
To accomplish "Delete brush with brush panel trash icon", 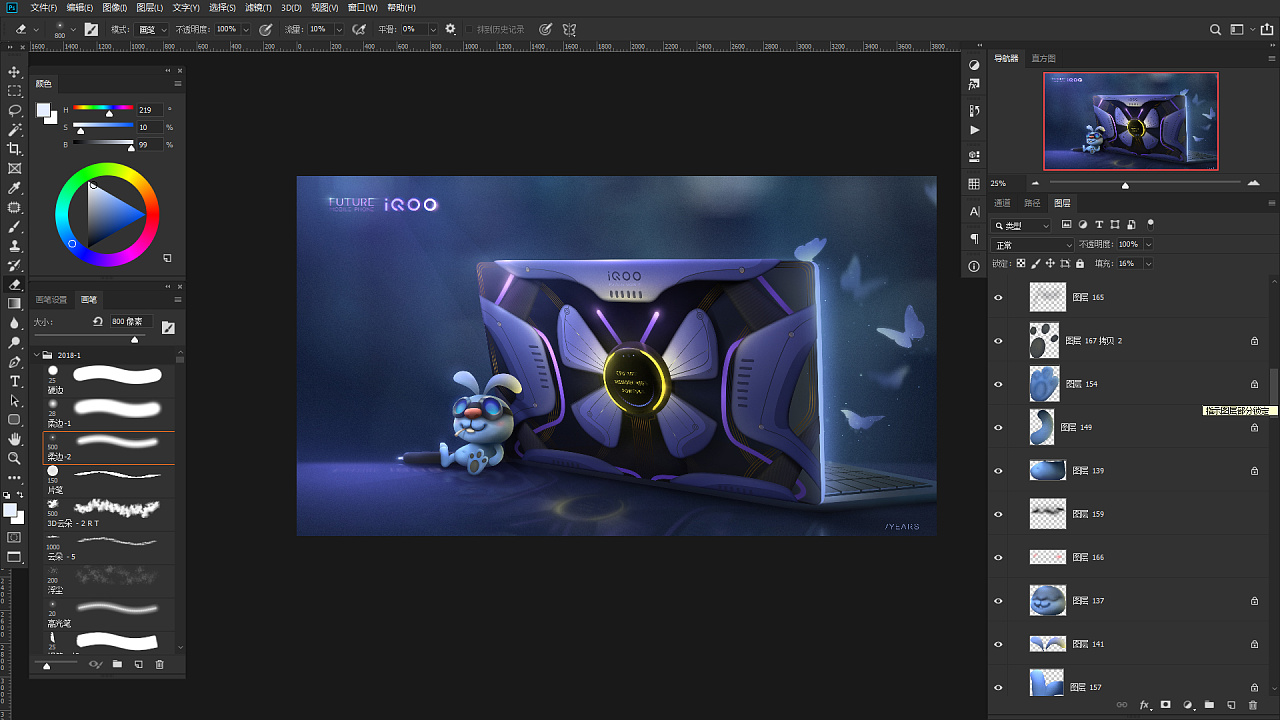I will 159,664.
